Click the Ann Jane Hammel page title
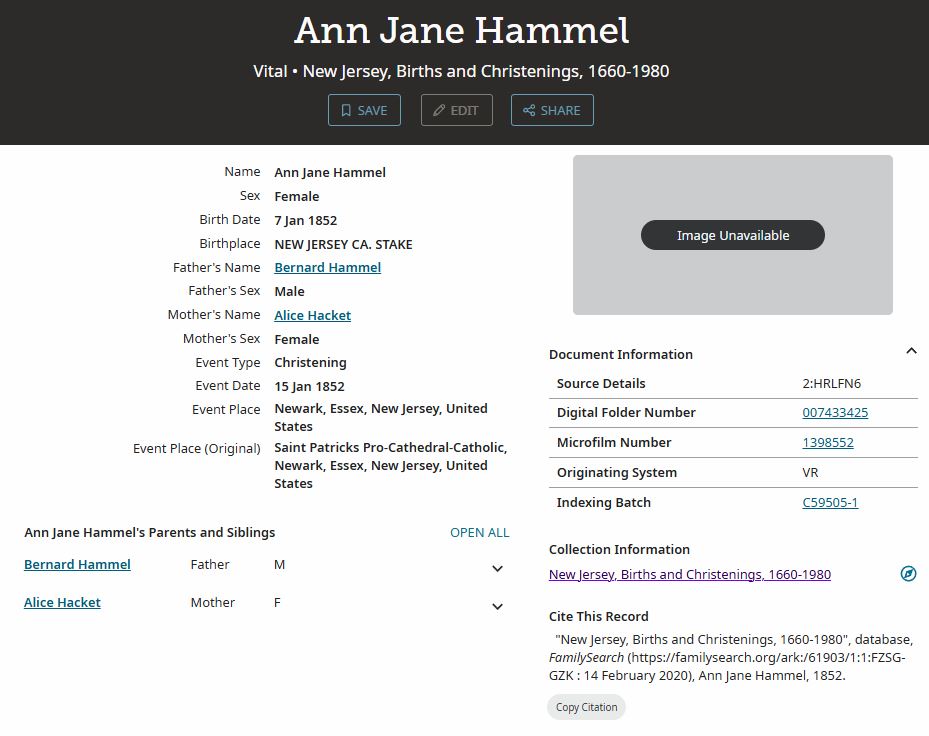This screenshot has height=736, width=929. click(x=462, y=30)
